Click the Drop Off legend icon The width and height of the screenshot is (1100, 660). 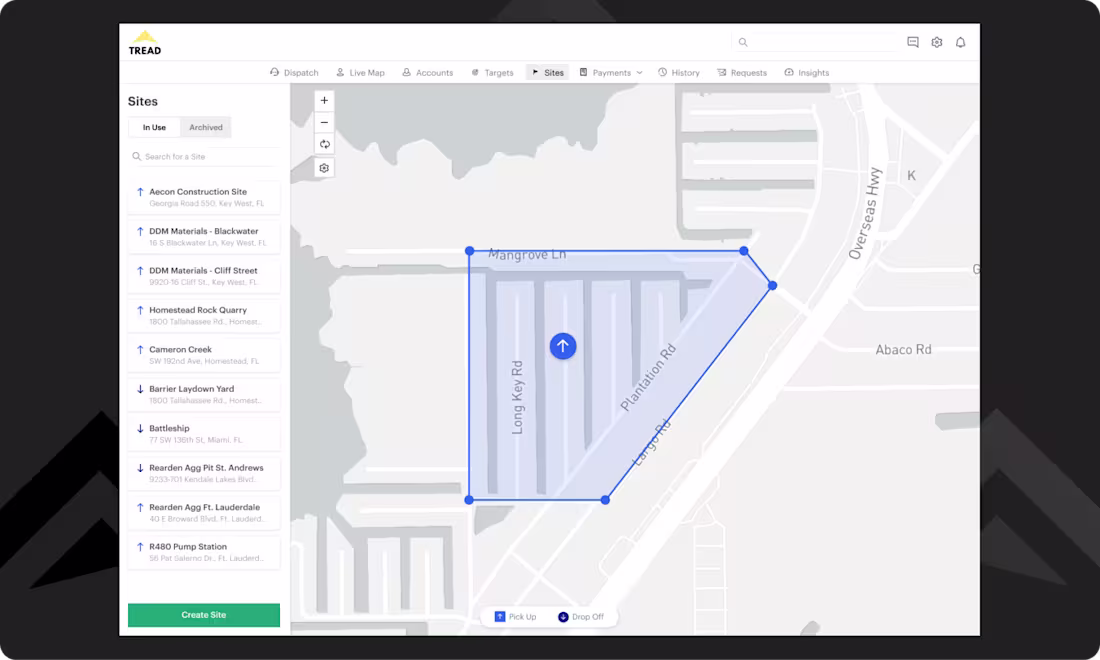(x=563, y=617)
